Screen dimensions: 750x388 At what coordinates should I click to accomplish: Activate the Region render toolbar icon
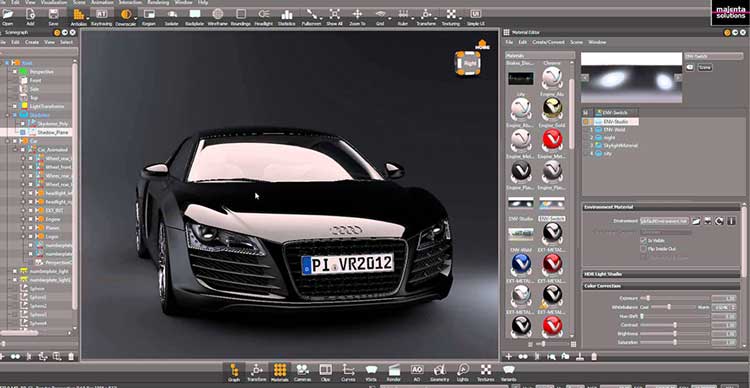(x=149, y=14)
